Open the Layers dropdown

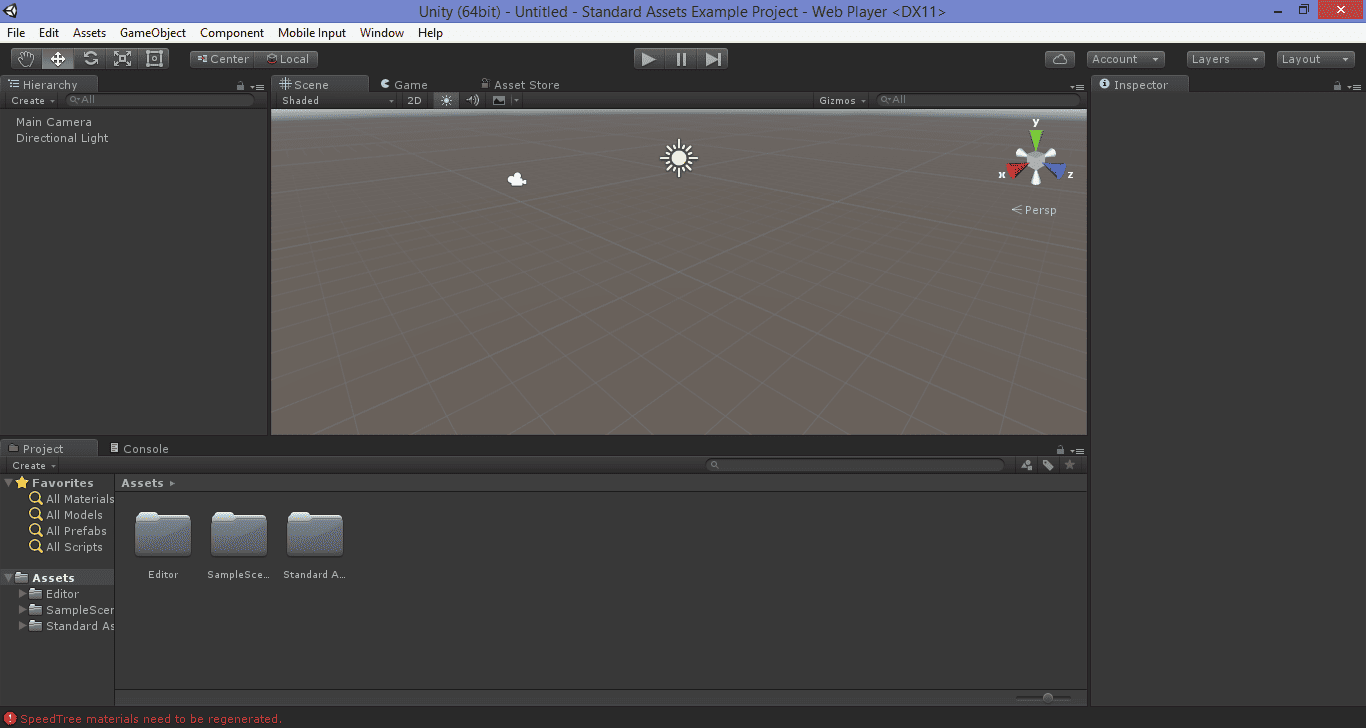point(1226,59)
